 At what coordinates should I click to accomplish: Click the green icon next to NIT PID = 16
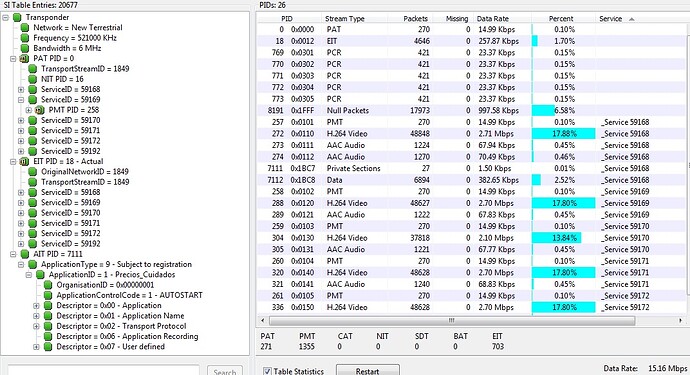click(x=33, y=79)
